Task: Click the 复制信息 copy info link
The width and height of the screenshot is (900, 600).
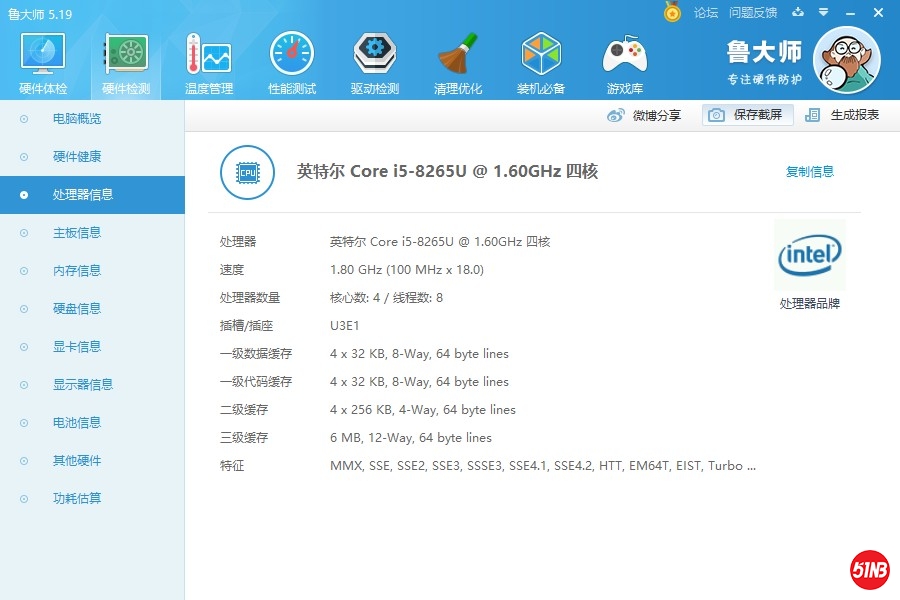Action: (809, 172)
